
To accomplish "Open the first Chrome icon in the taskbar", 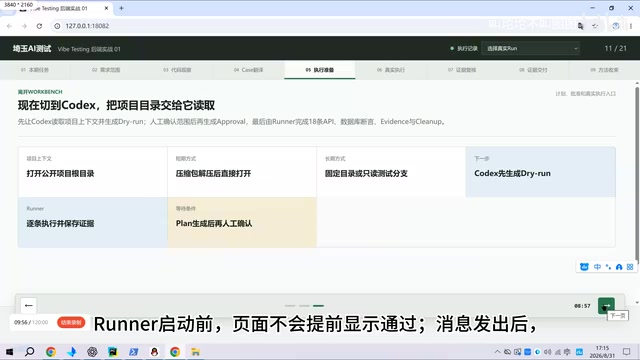I will coord(51,351).
